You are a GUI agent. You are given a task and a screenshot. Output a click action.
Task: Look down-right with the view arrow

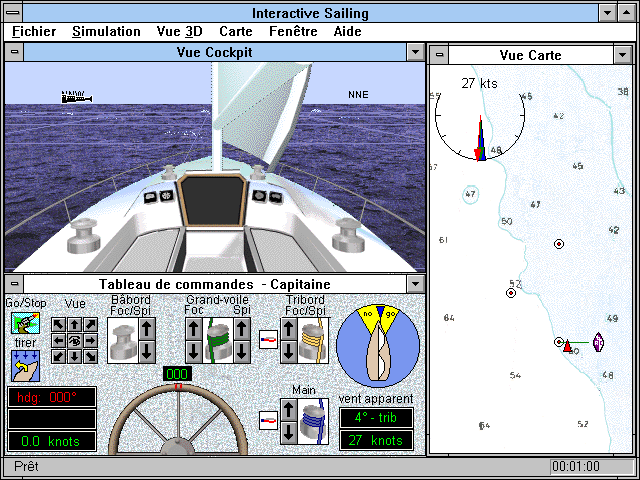point(90,356)
